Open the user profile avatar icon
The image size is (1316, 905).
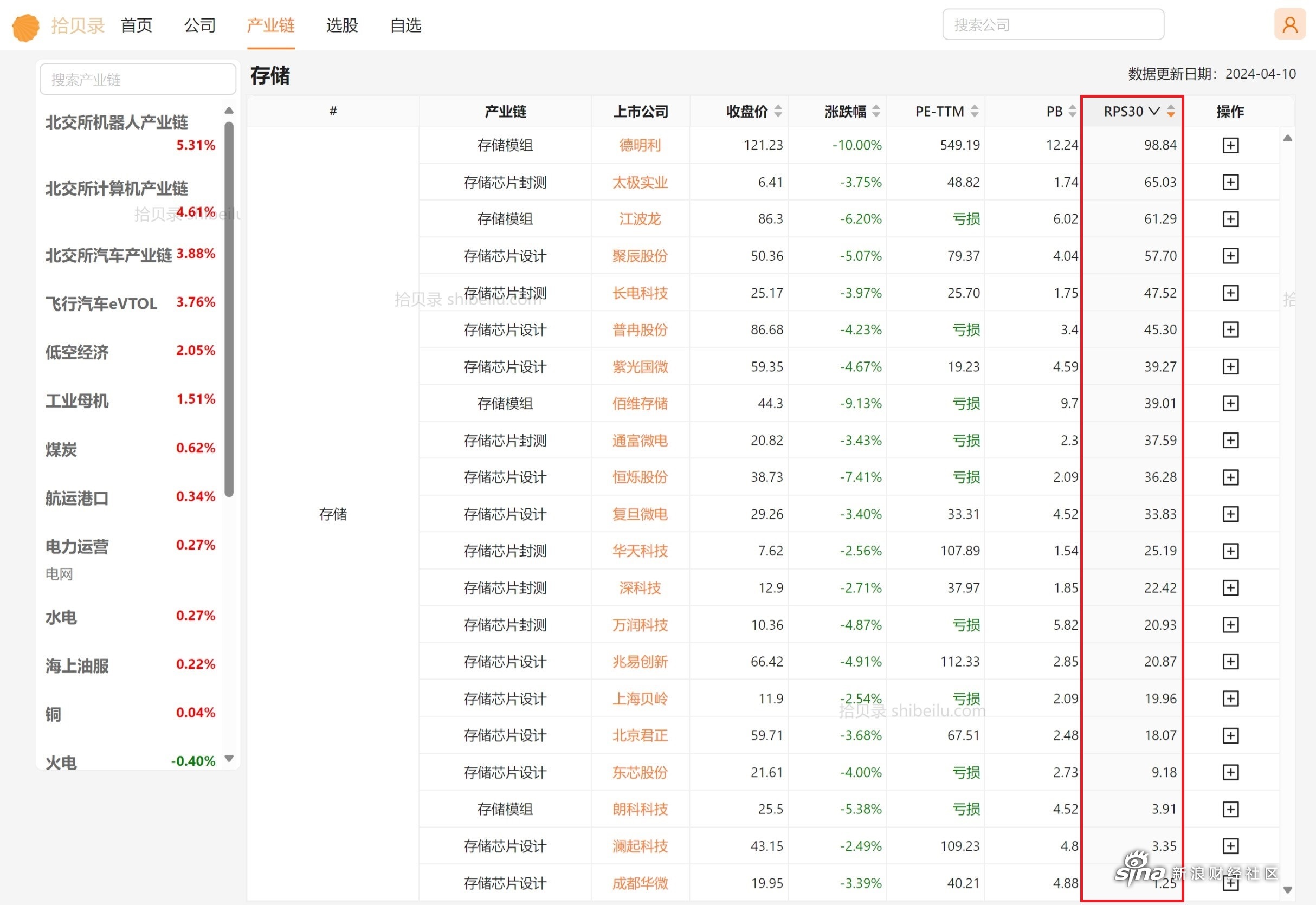point(1290,24)
